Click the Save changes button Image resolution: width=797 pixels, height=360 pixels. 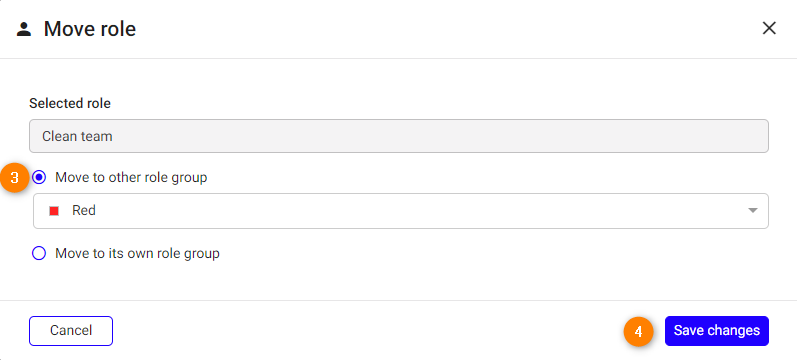coord(717,331)
